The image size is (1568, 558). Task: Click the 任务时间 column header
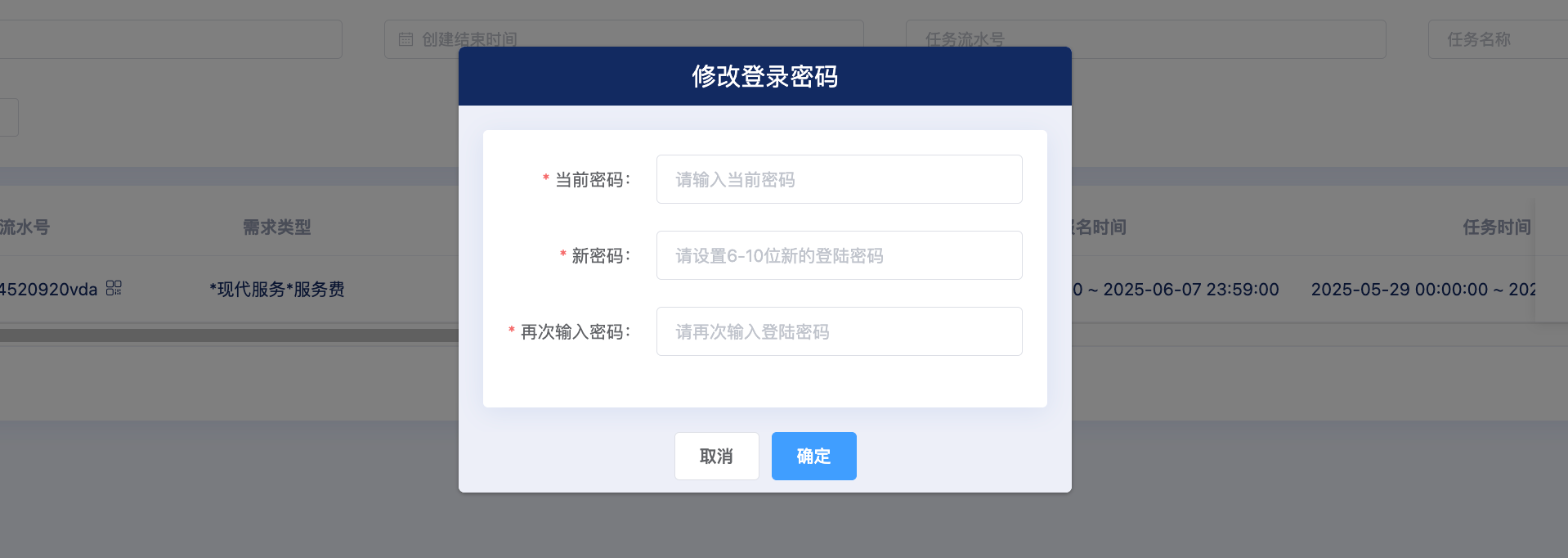[1496, 227]
